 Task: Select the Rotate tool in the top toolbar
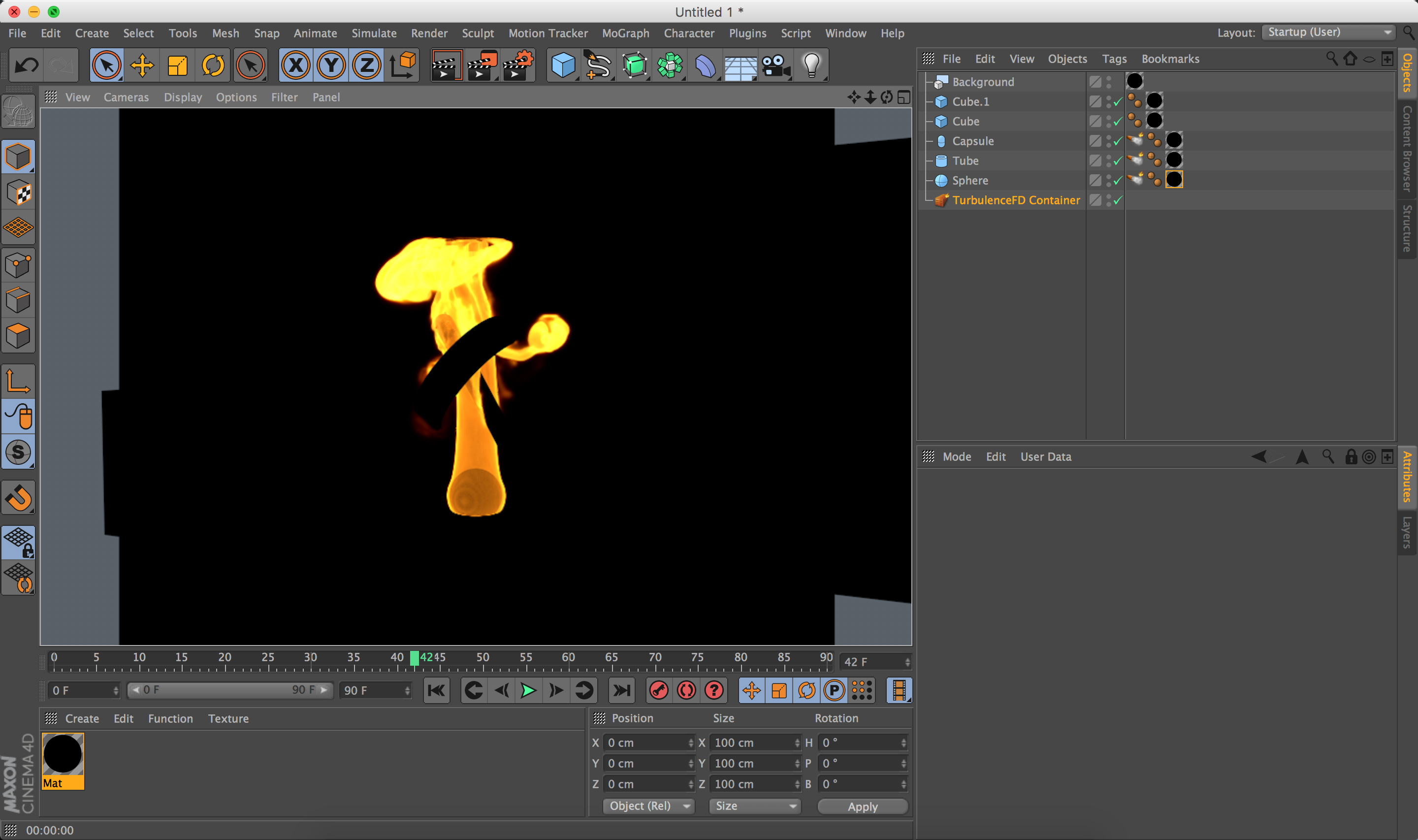(213, 65)
